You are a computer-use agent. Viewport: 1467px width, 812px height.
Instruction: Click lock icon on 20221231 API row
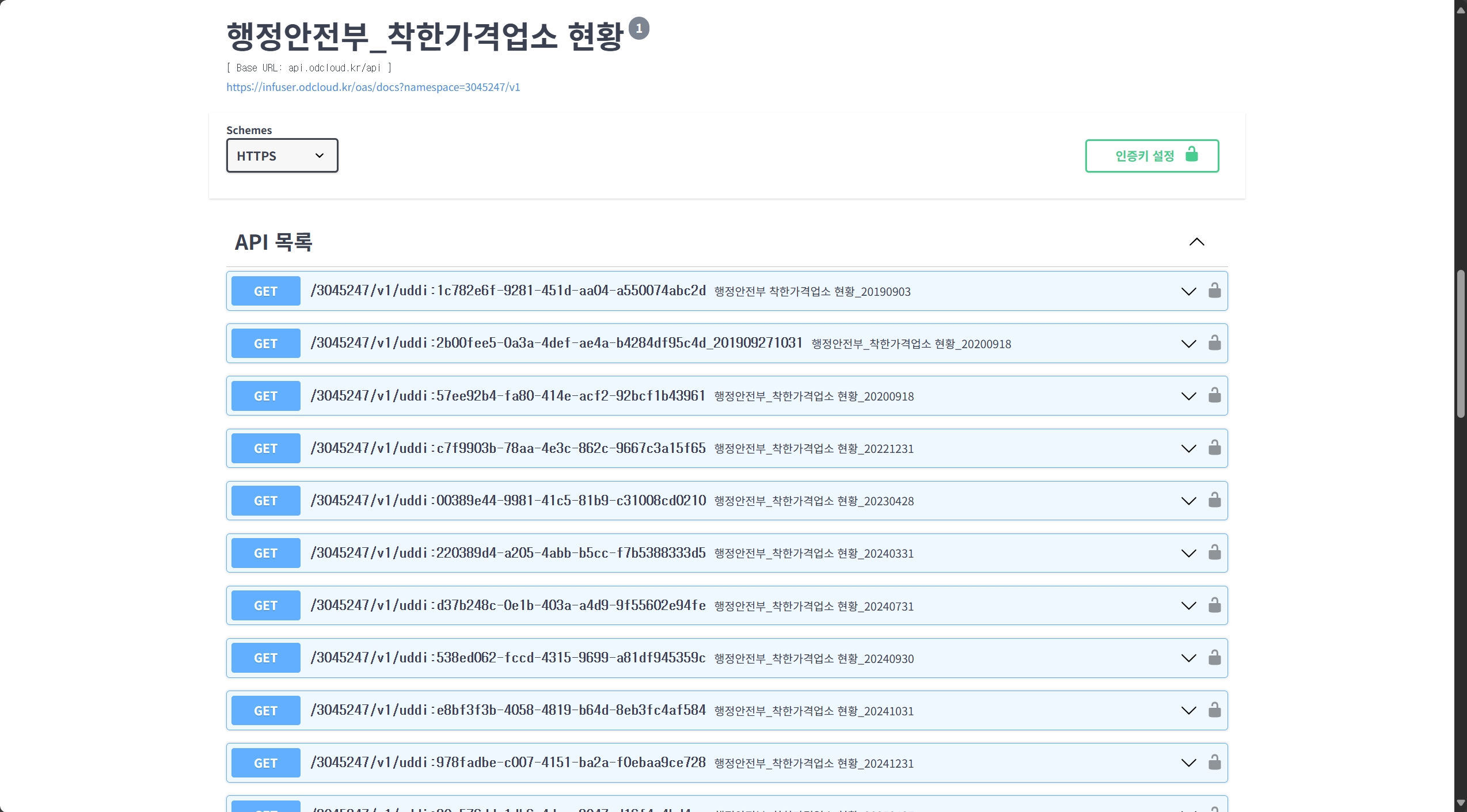[x=1214, y=448]
